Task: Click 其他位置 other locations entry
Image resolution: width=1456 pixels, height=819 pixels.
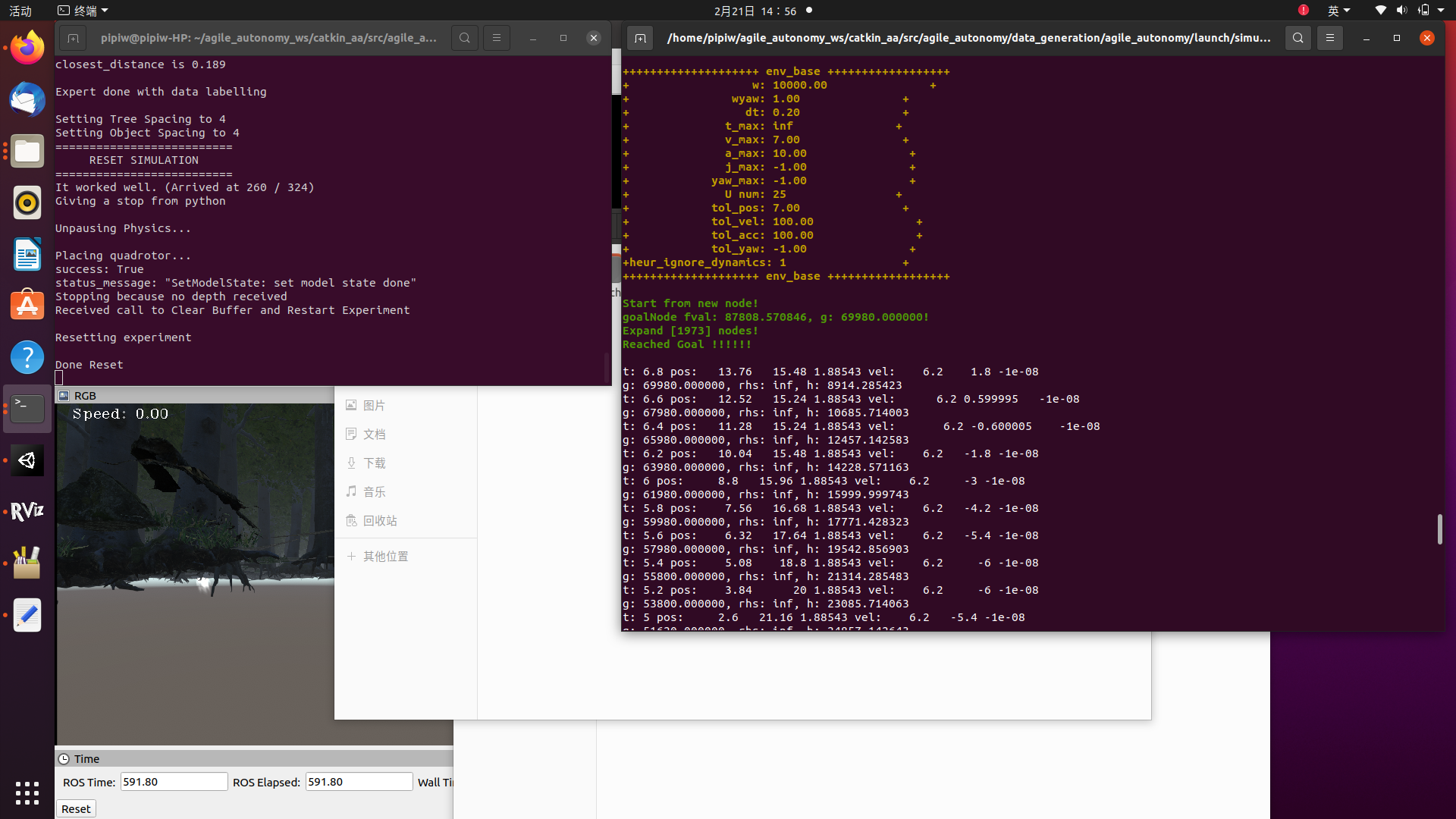Action: [385, 557]
